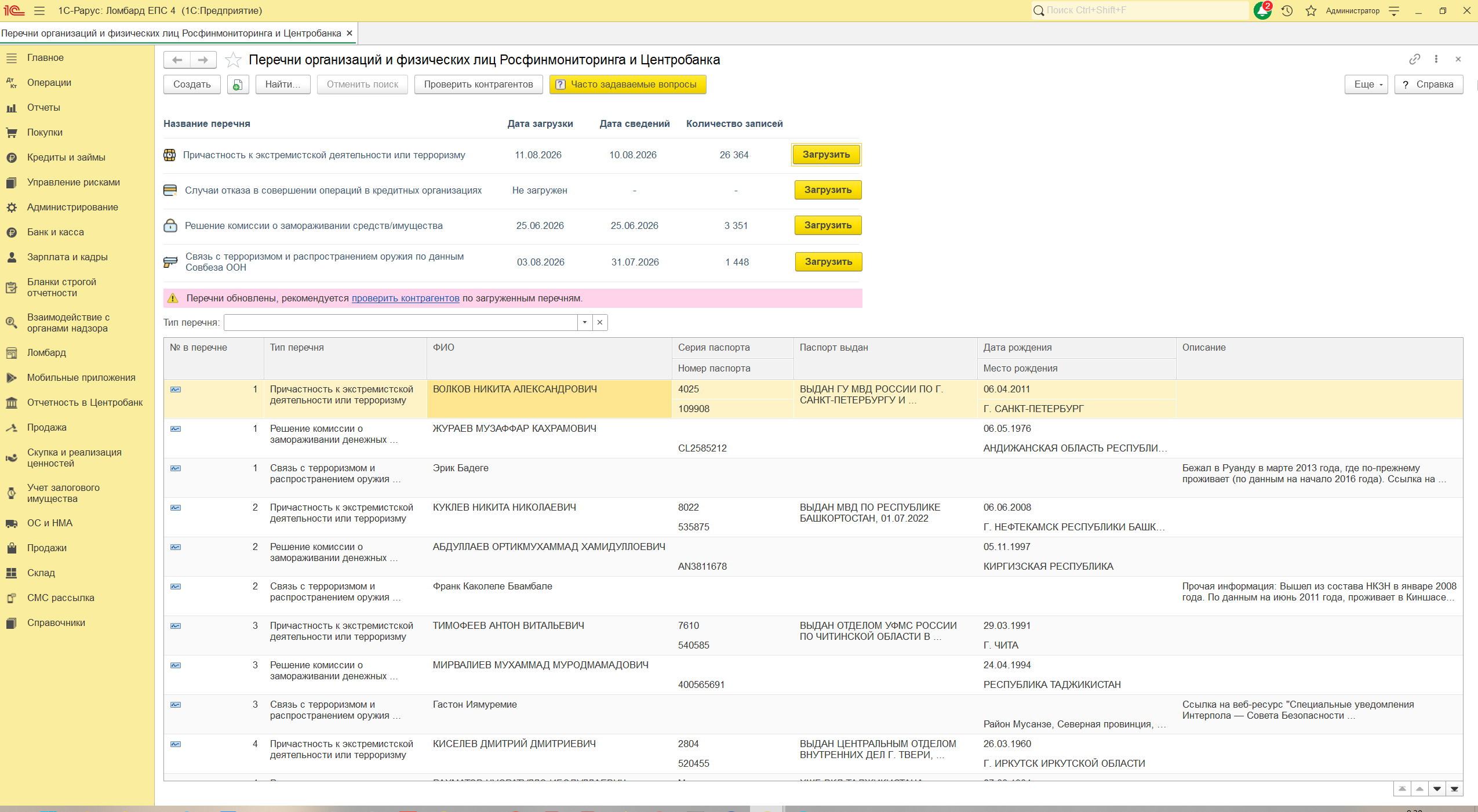Open Операции section in sidebar

point(49,83)
